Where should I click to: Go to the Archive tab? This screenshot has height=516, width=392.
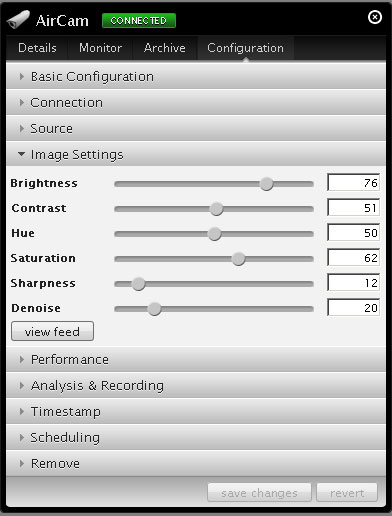[165, 48]
